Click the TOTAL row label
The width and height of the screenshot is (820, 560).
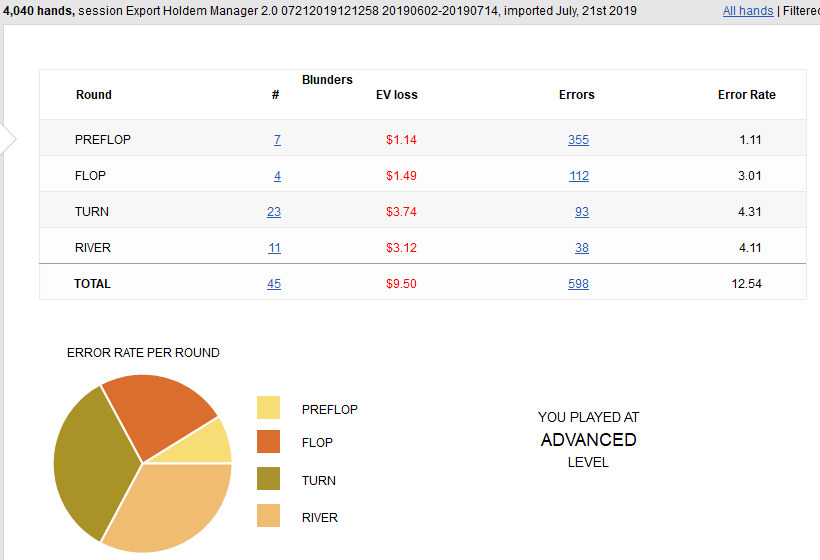(92, 284)
